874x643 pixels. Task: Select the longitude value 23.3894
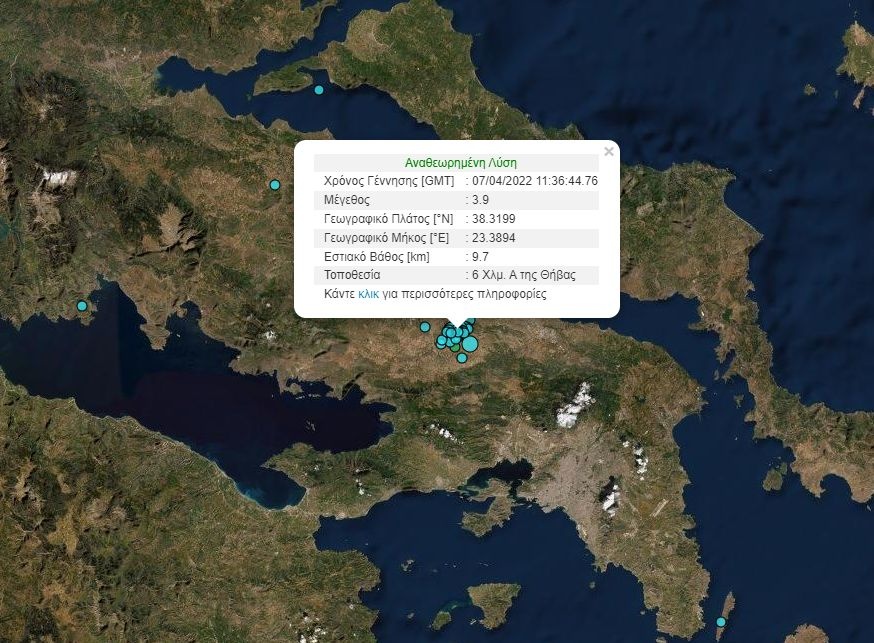(x=493, y=238)
